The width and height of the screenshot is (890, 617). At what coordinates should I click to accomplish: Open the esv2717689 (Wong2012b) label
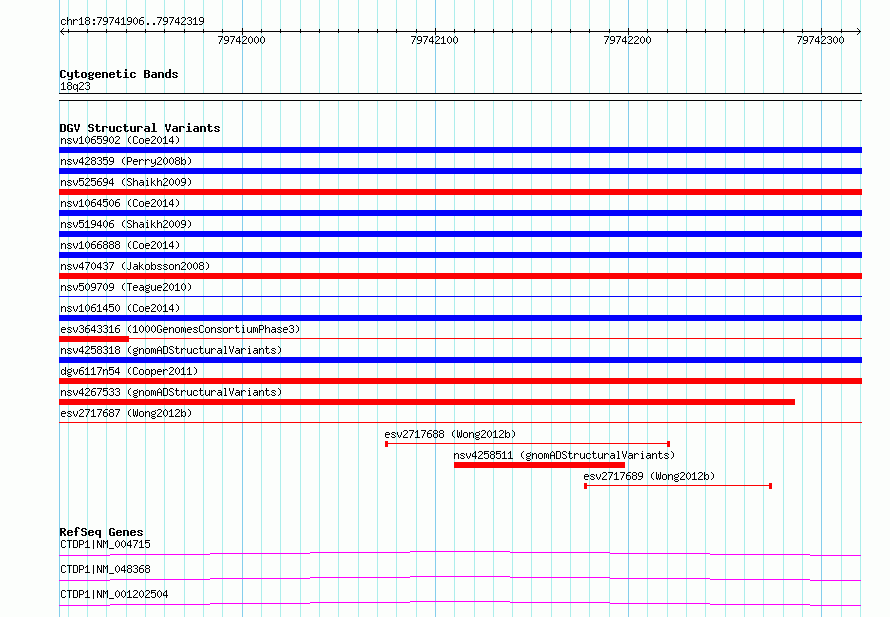click(649, 476)
